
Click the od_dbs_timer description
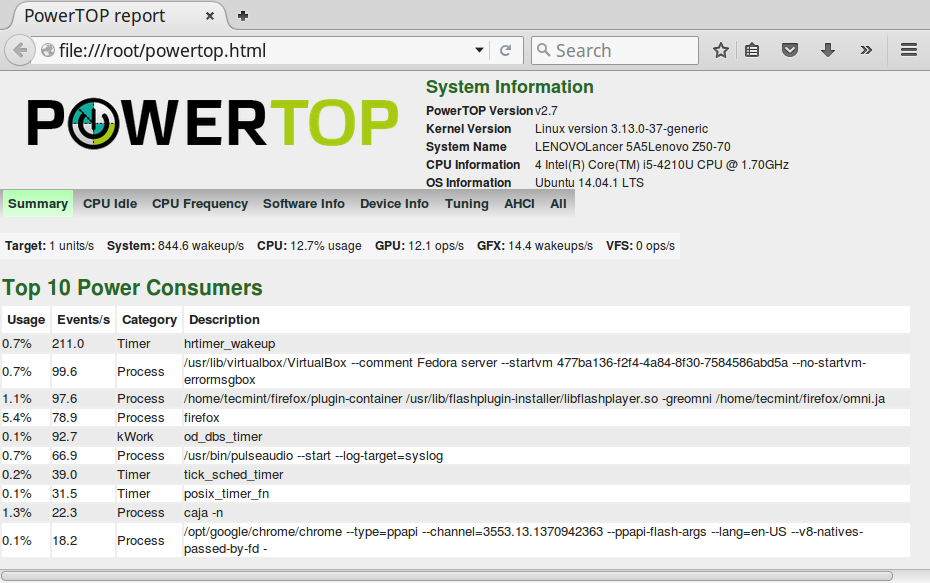[223, 437]
